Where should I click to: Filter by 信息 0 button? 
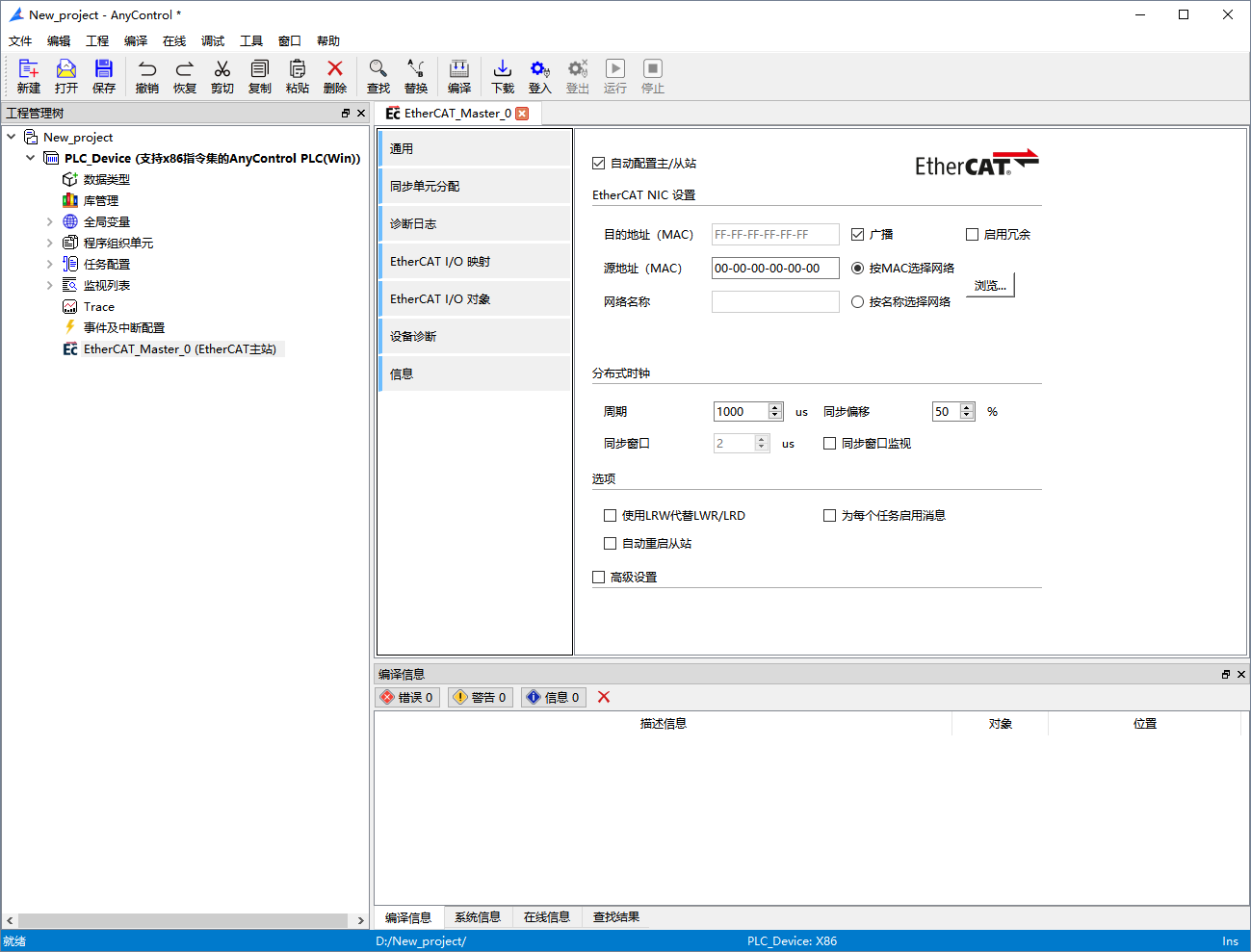554,698
